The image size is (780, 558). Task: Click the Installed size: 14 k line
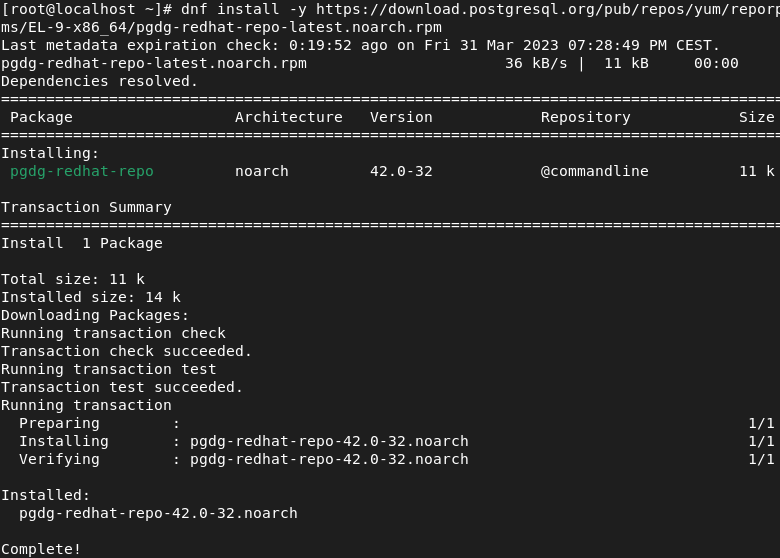click(91, 297)
